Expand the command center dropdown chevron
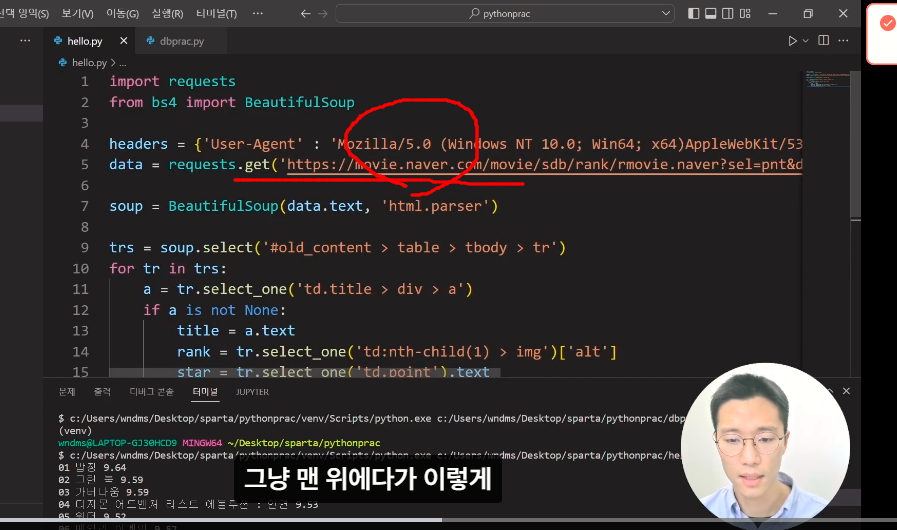This screenshot has height=530, width=897. click(x=665, y=13)
